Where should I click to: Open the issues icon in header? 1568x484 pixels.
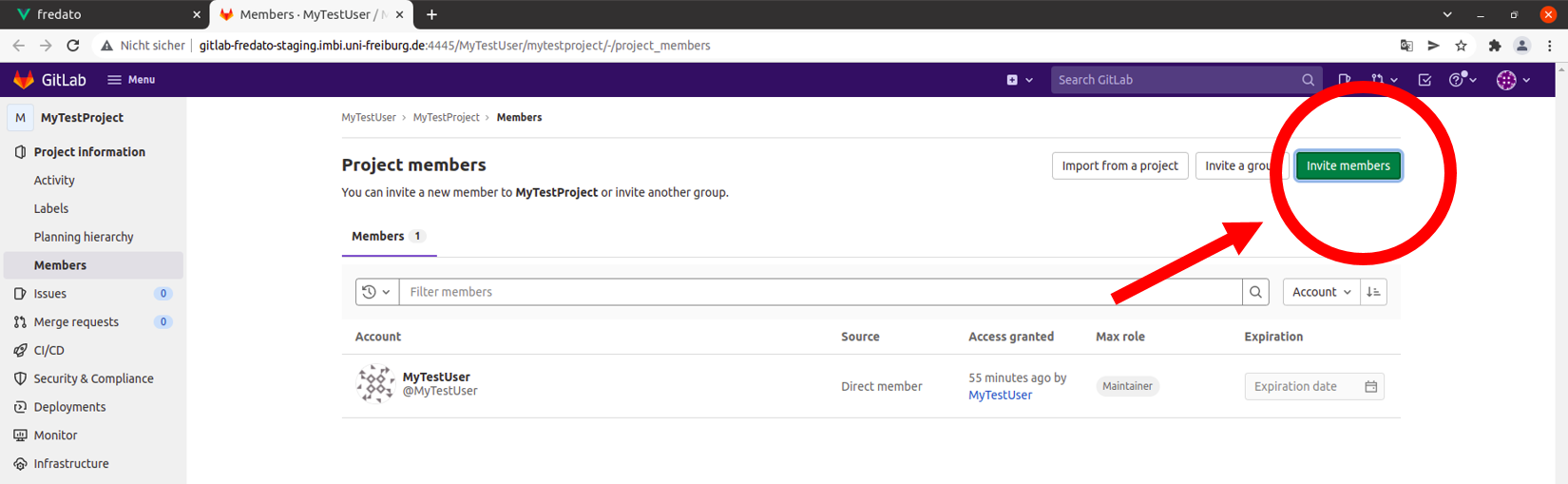point(1345,80)
